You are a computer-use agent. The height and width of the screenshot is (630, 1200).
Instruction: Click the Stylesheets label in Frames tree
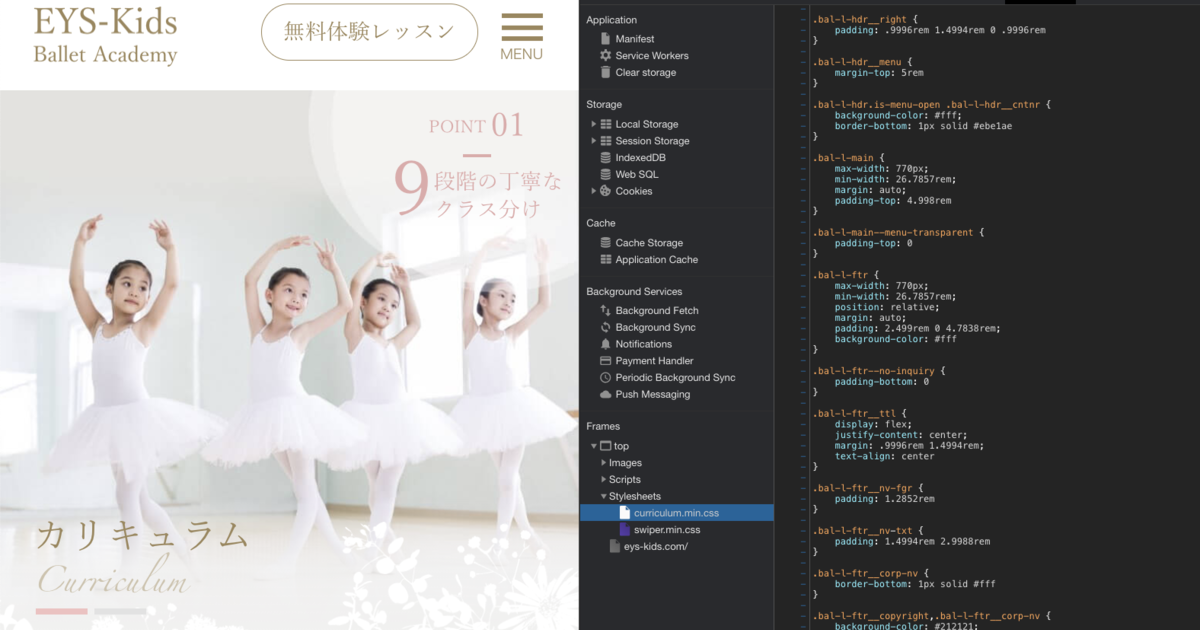(x=635, y=496)
